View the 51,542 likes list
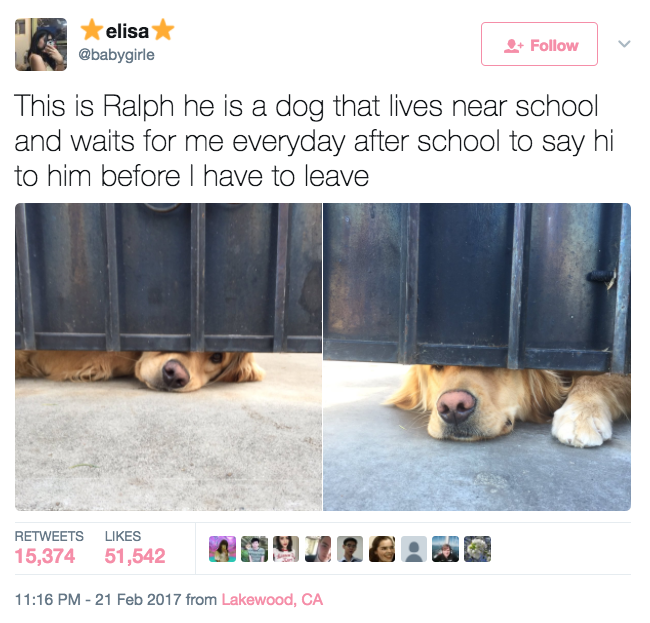The height and width of the screenshot is (623, 650). [x=135, y=548]
